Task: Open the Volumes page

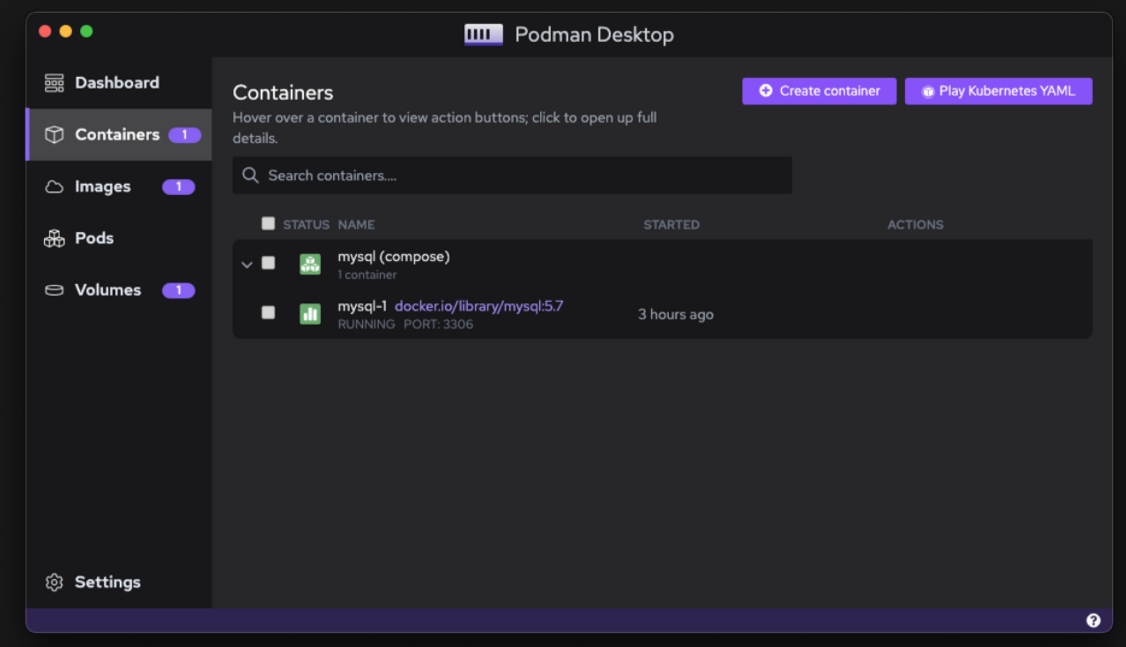Action: point(118,290)
